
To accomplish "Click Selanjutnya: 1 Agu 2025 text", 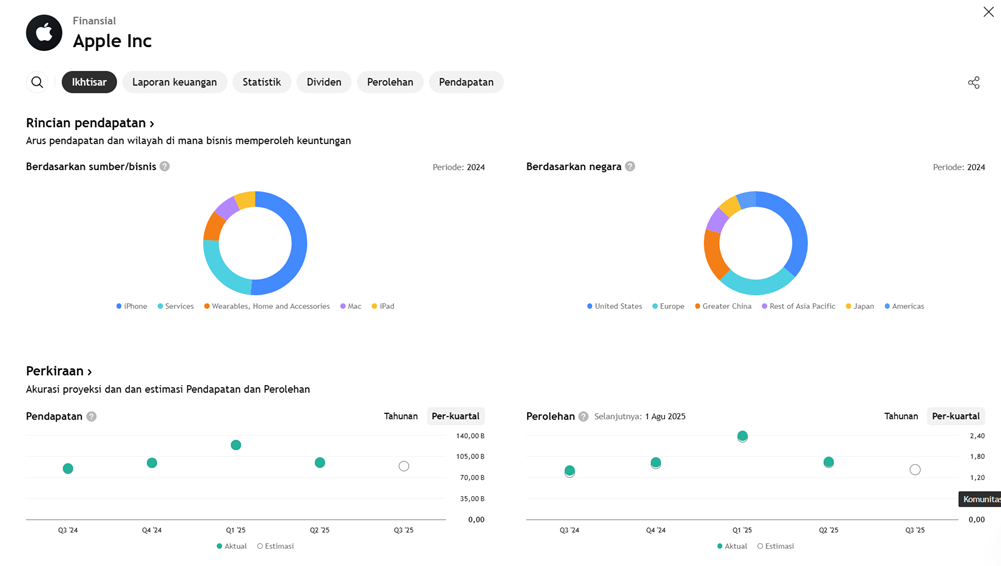I will (640, 417).
